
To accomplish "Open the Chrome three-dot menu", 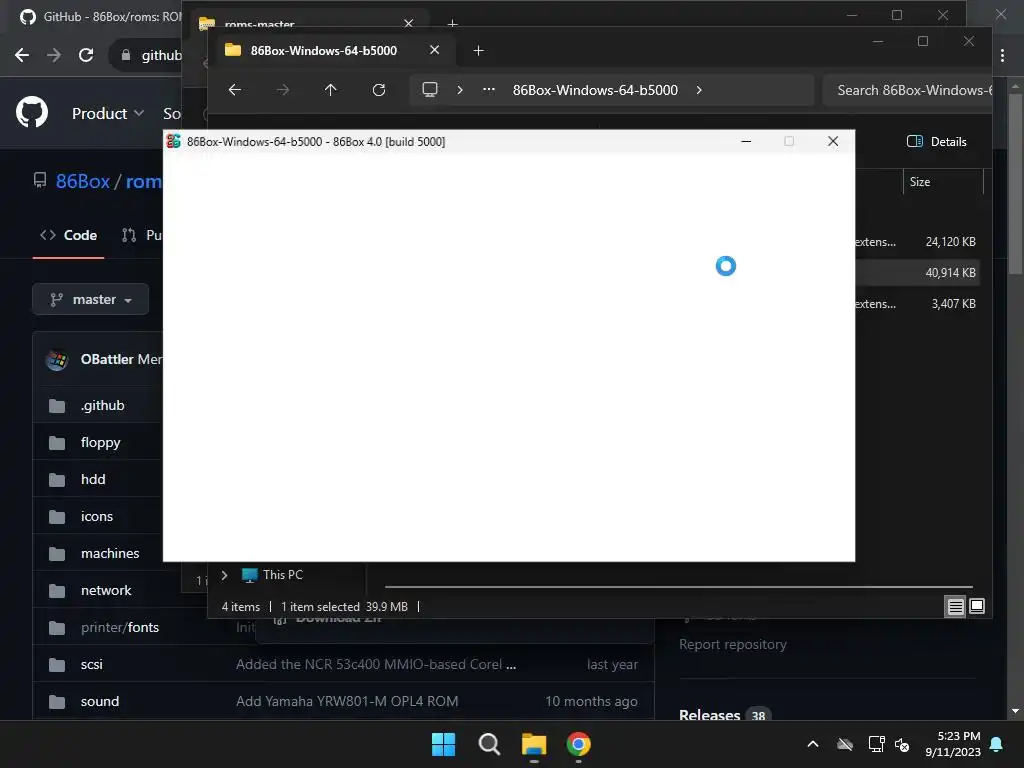I will 1002,56.
